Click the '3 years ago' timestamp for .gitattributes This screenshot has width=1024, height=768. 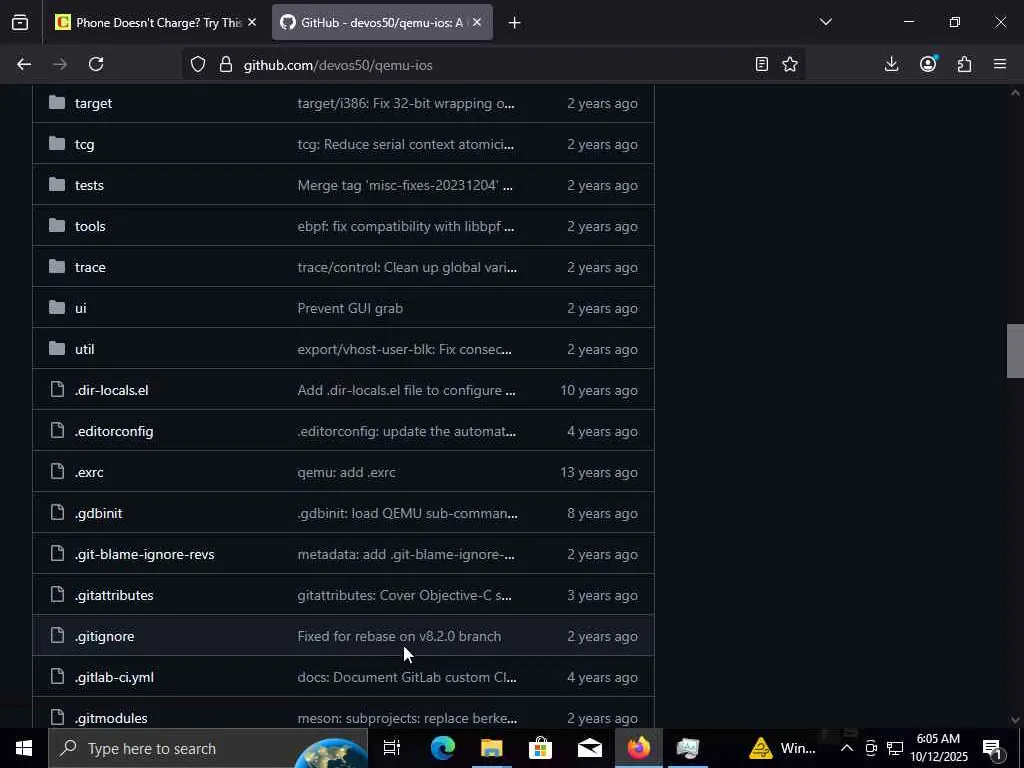click(x=602, y=595)
